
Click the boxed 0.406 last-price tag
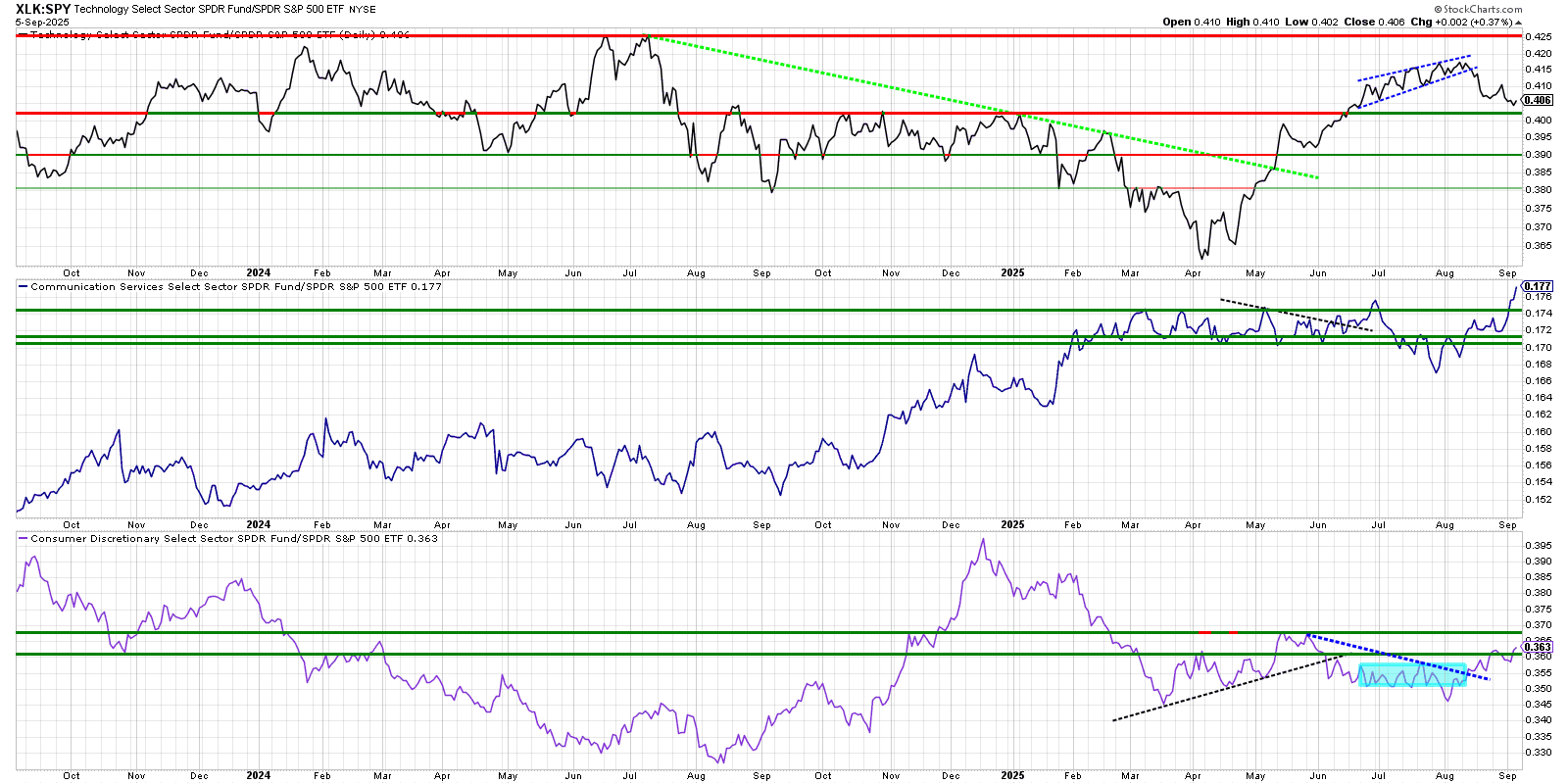click(1538, 100)
